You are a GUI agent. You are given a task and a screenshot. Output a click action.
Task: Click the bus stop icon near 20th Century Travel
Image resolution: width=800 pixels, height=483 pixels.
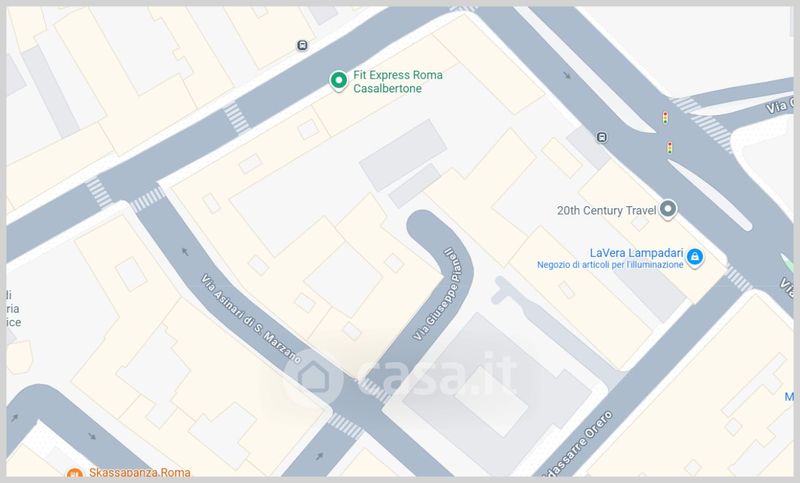[602, 137]
